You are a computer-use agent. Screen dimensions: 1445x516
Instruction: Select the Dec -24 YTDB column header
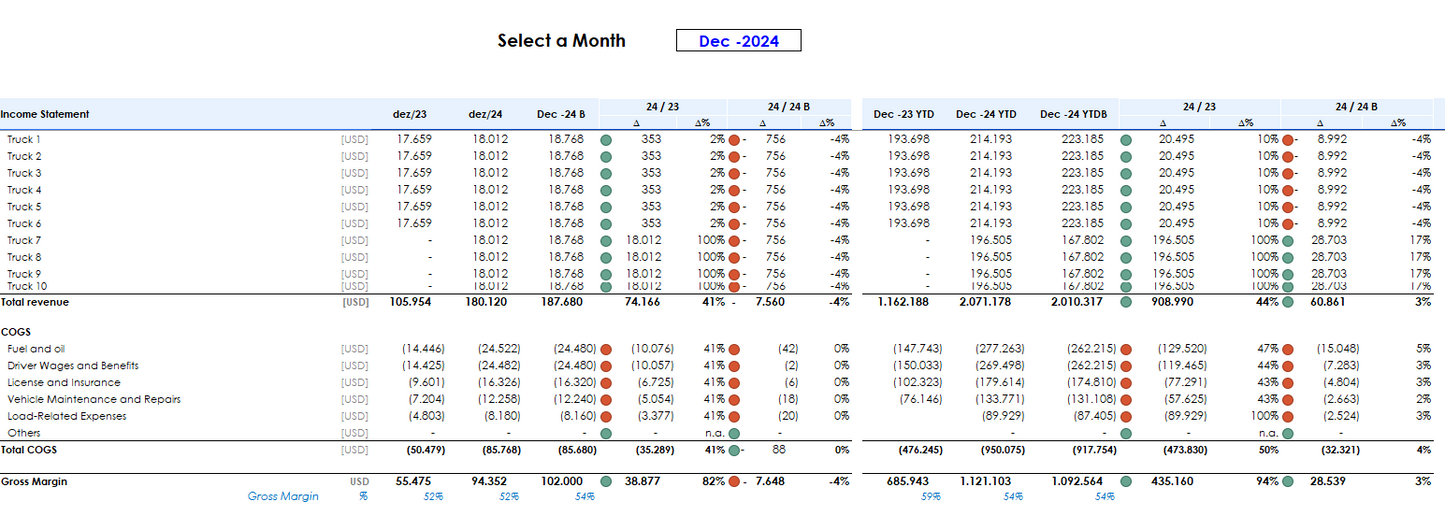pyautogui.click(x=1073, y=114)
